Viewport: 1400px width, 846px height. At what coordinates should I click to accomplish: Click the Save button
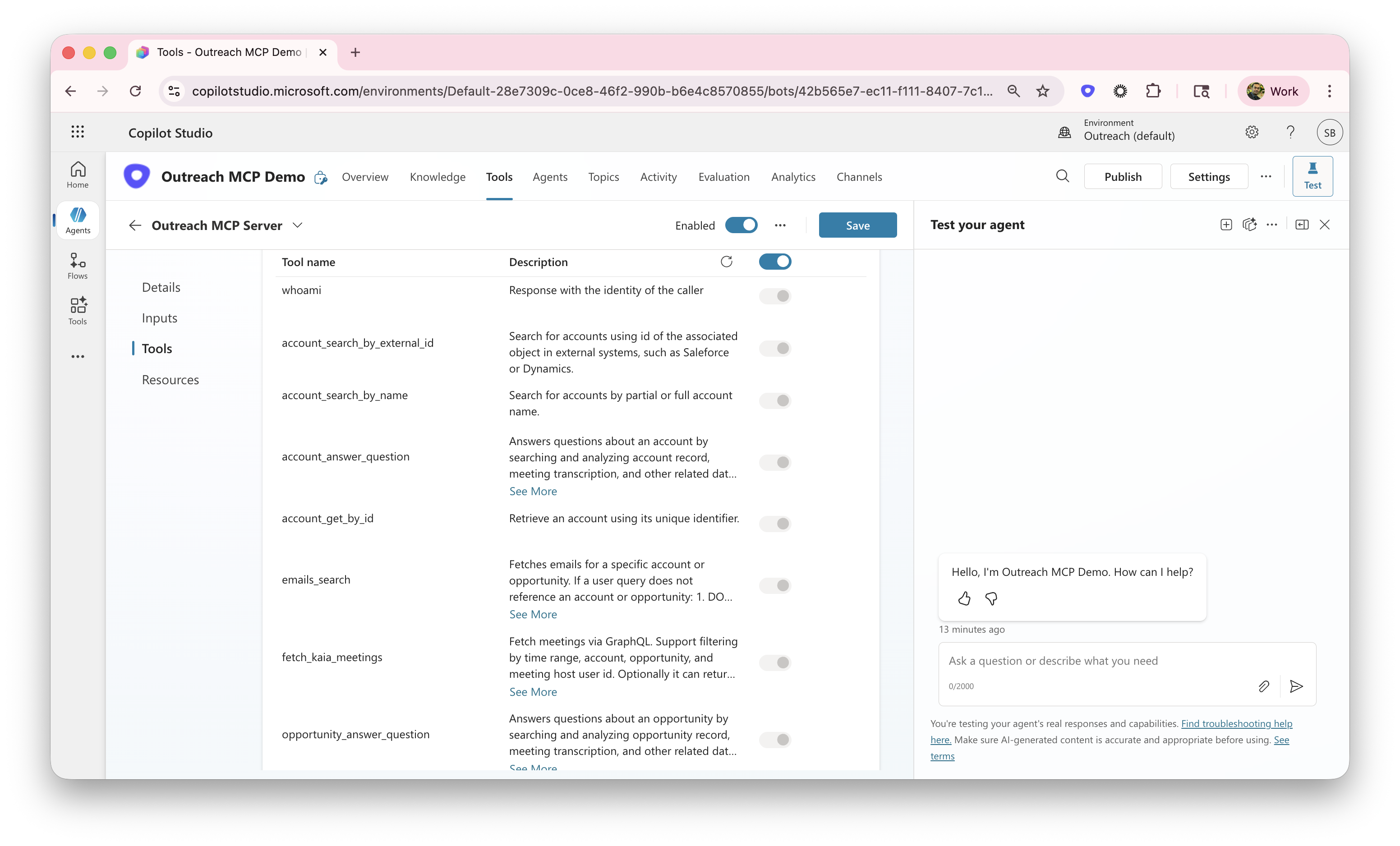(x=857, y=225)
